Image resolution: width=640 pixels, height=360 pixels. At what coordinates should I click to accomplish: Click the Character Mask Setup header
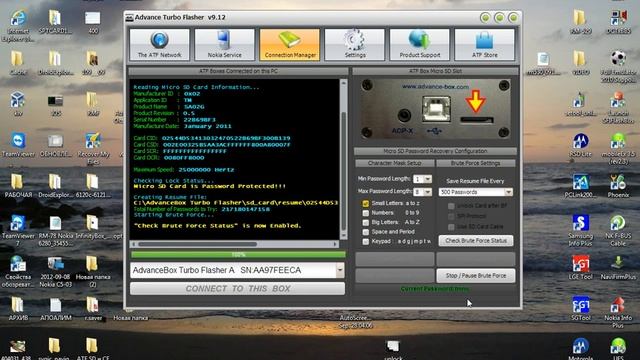394,163
